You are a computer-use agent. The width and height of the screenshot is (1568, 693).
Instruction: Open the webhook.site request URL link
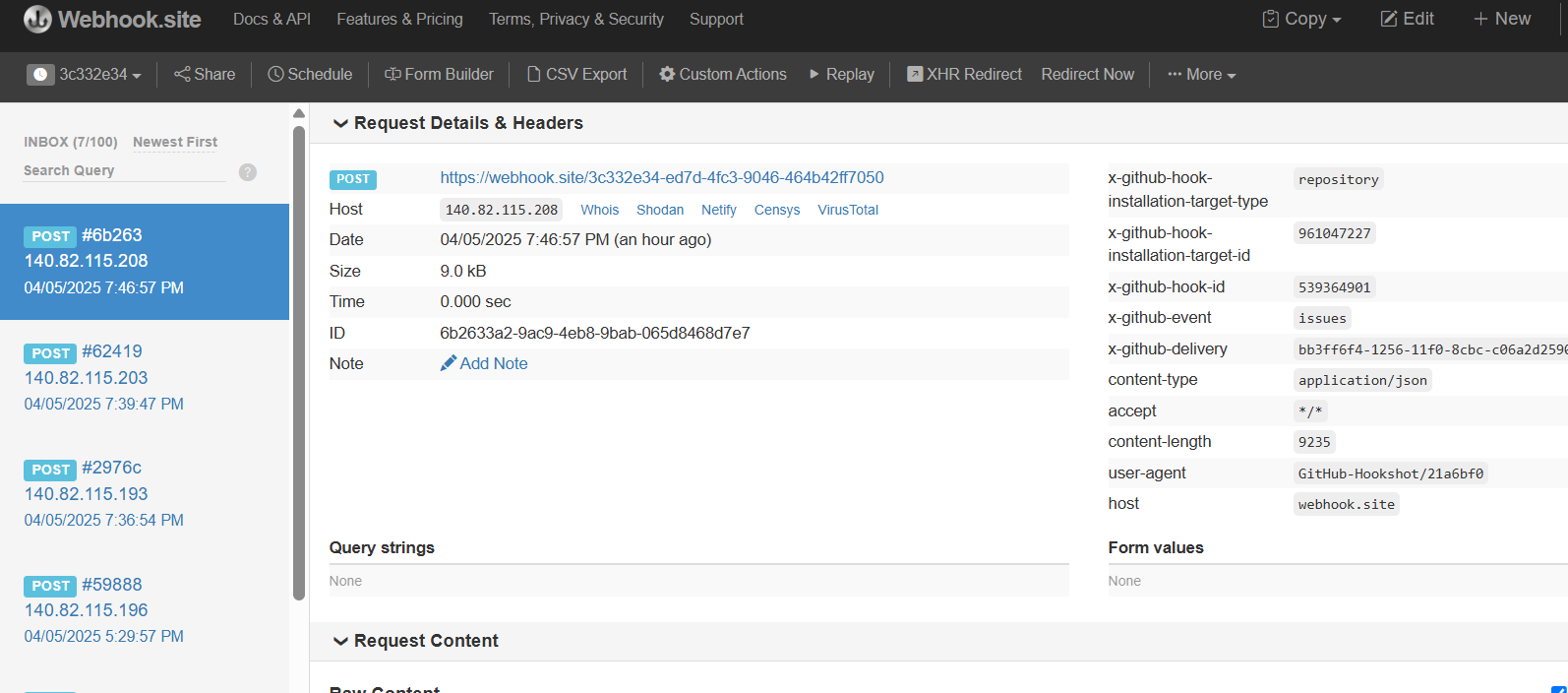(x=662, y=178)
